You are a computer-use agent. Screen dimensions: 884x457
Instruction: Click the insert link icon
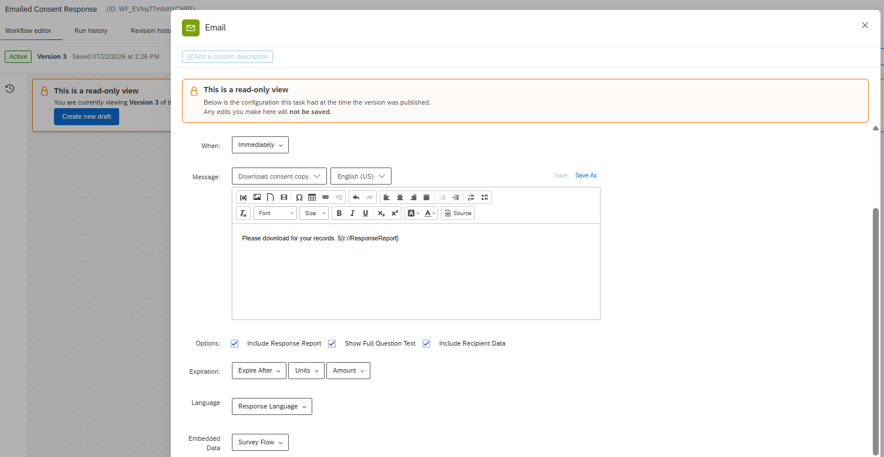tap(325, 197)
